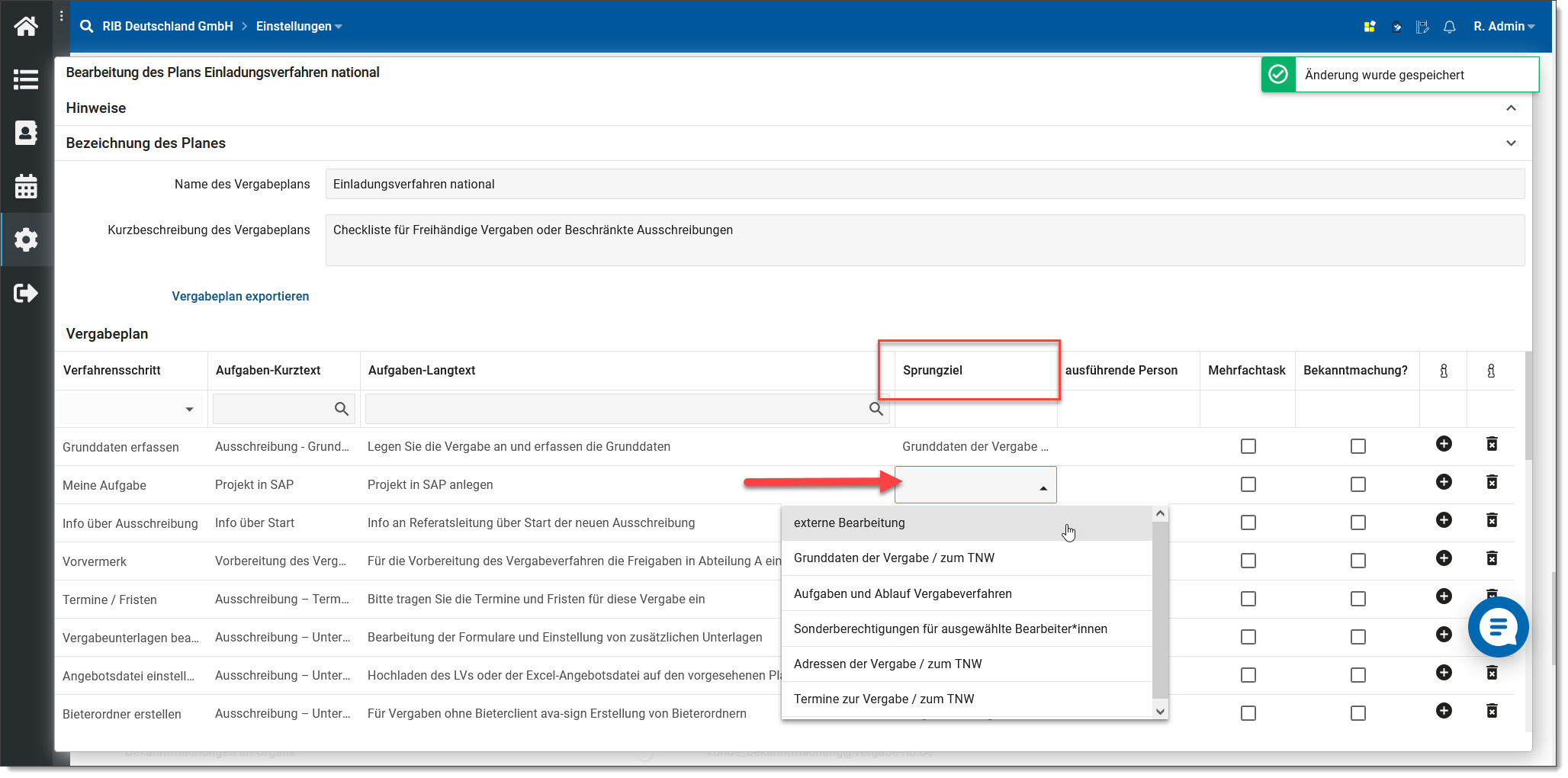Choose 'Termine zur Vergabe / zum TNW'

coord(884,699)
